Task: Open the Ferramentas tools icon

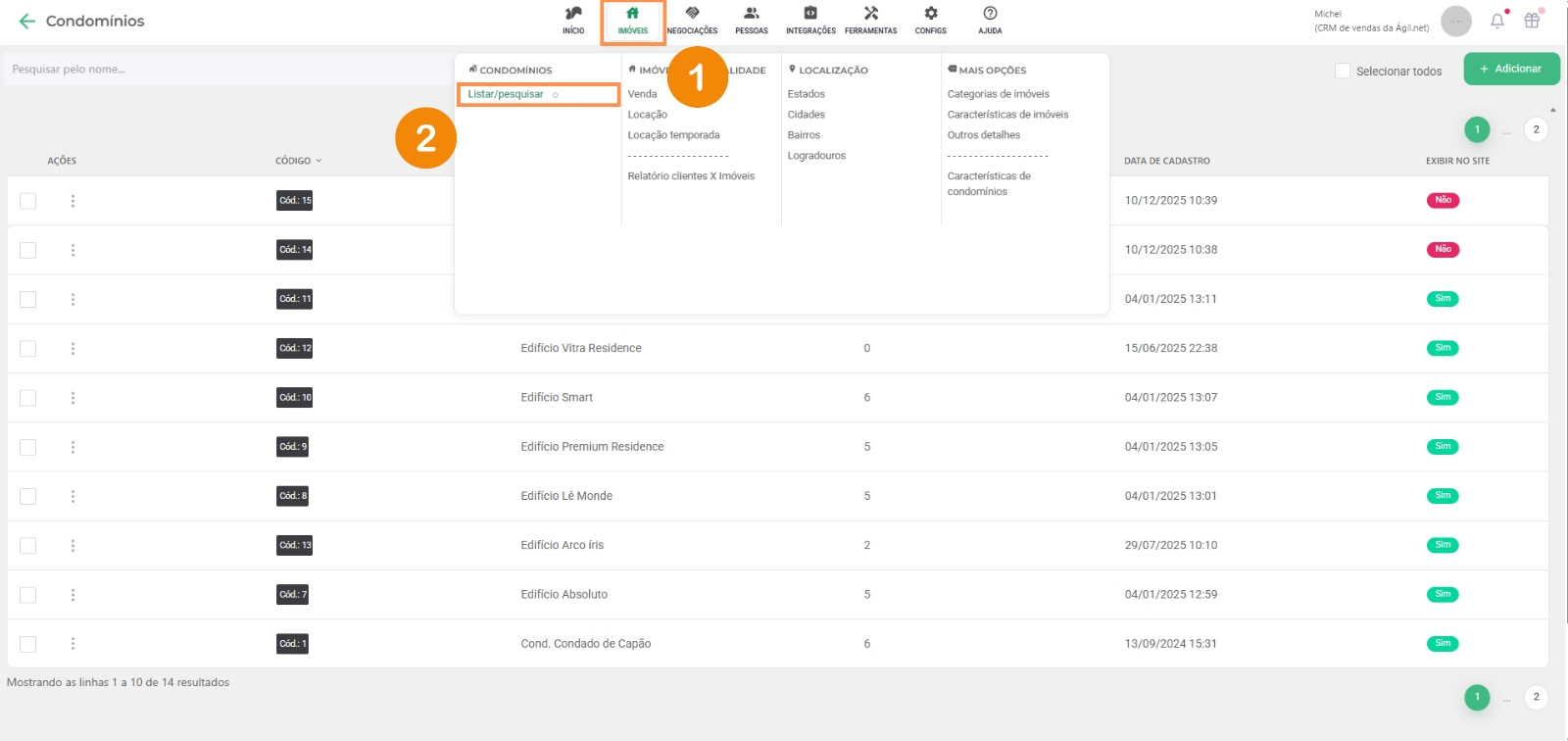Action: (x=870, y=15)
